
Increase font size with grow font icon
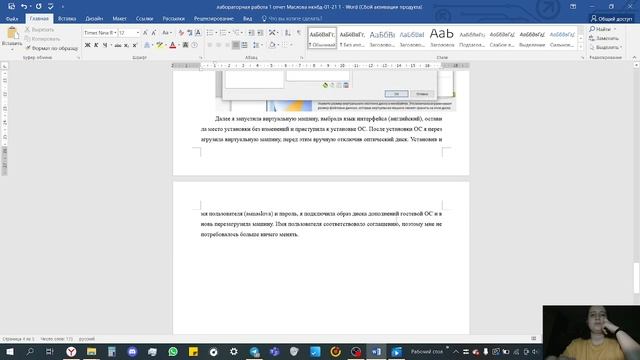145,33
